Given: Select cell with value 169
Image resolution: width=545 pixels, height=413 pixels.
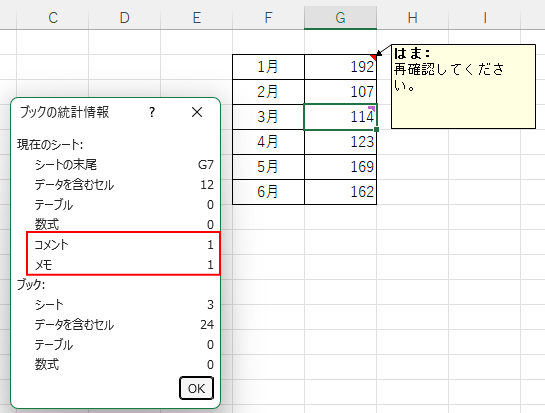Looking at the screenshot, I should pyautogui.click(x=341, y=167).
